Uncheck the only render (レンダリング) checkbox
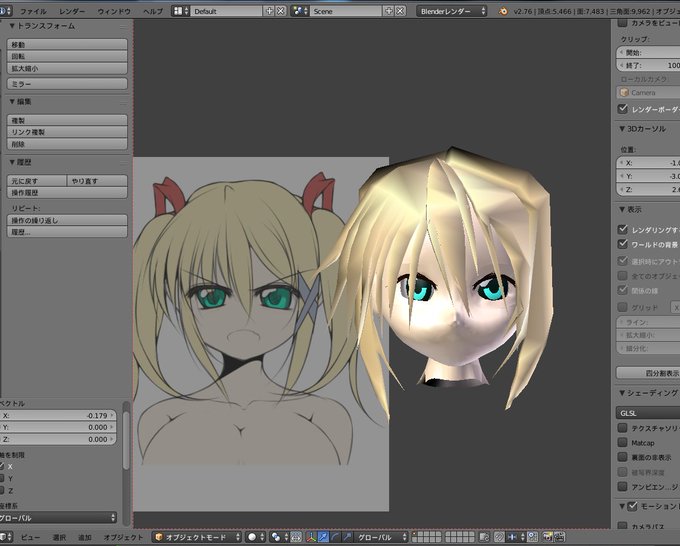 click(623, 229)
